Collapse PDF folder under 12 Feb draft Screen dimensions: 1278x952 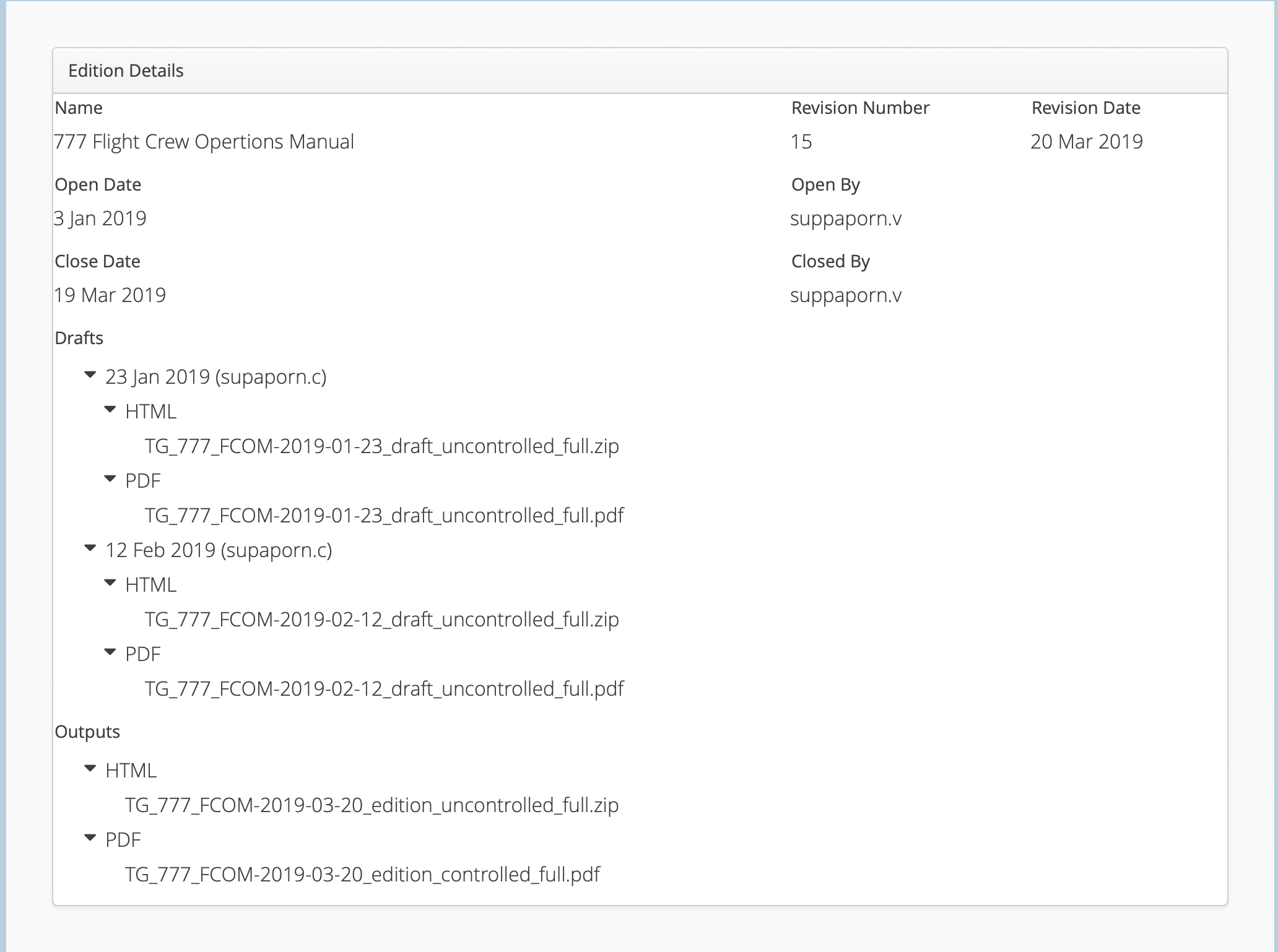click(110, 652)
